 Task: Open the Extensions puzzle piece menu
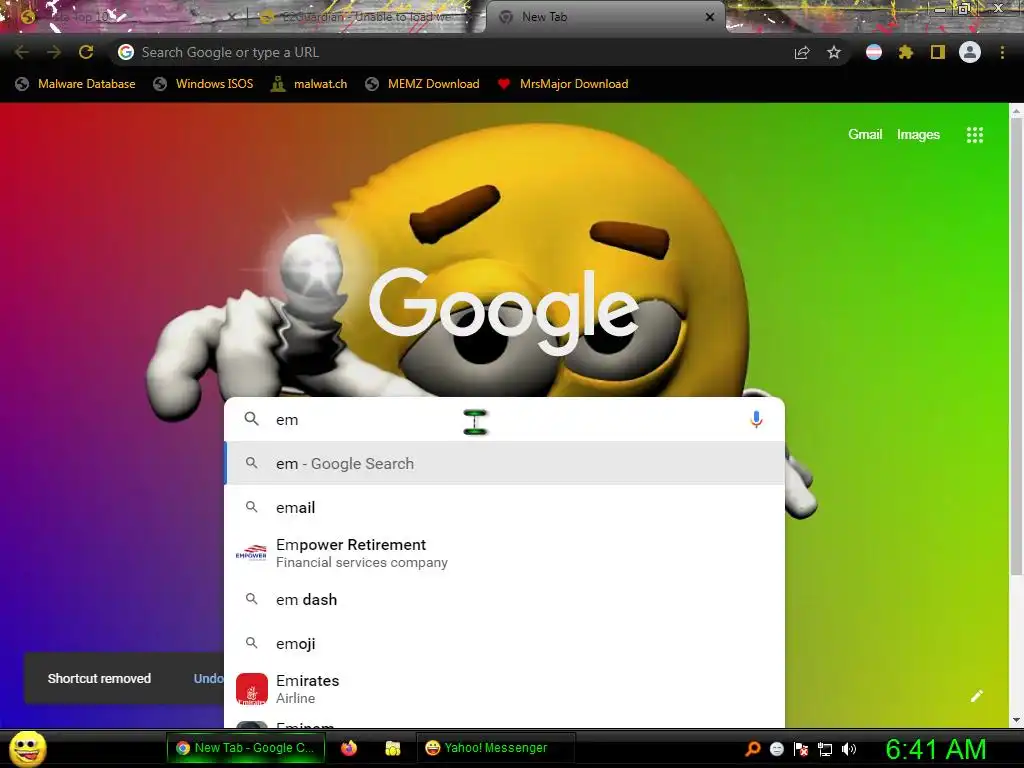click(906, 52)
